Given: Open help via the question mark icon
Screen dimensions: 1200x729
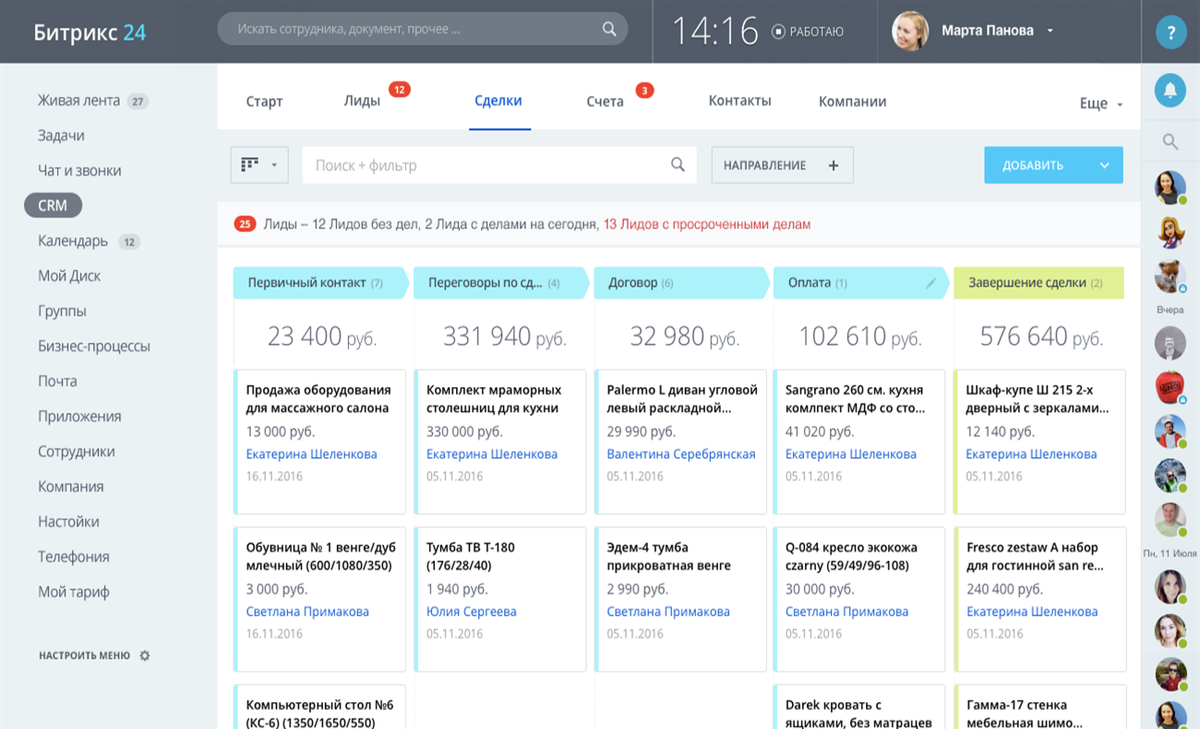Looking at the screenshot, I should [x=1170, y=31].
